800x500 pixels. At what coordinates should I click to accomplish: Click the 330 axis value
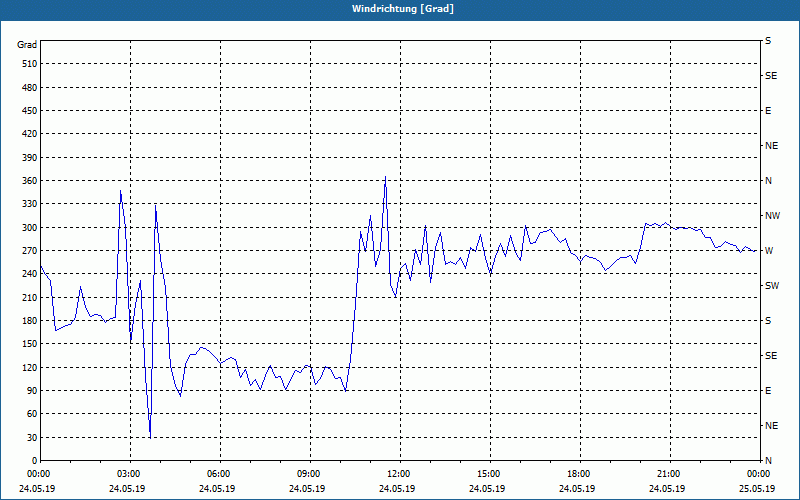[x=29, y=204]
